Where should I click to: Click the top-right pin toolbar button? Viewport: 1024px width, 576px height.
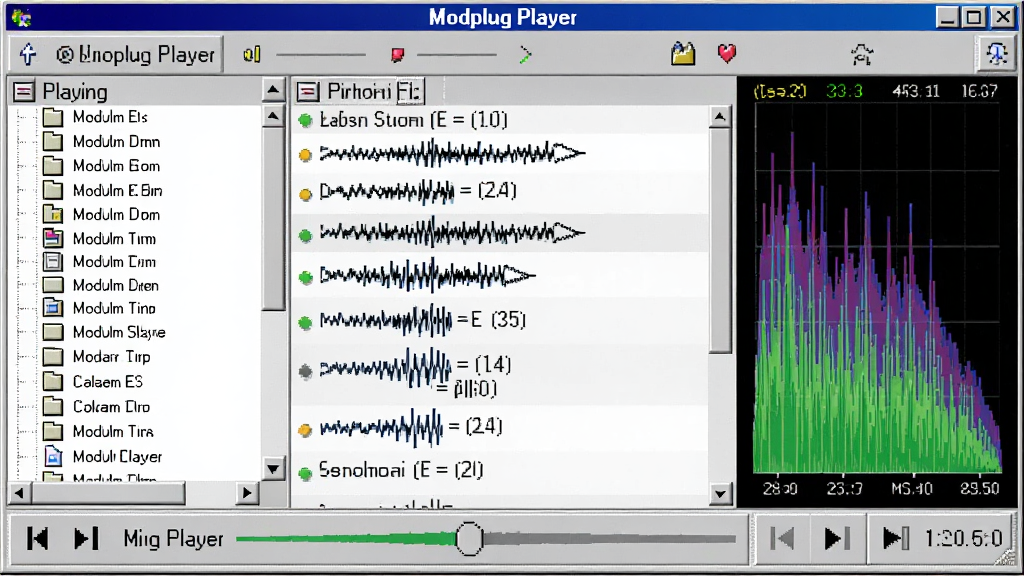[x=996, y=54]
